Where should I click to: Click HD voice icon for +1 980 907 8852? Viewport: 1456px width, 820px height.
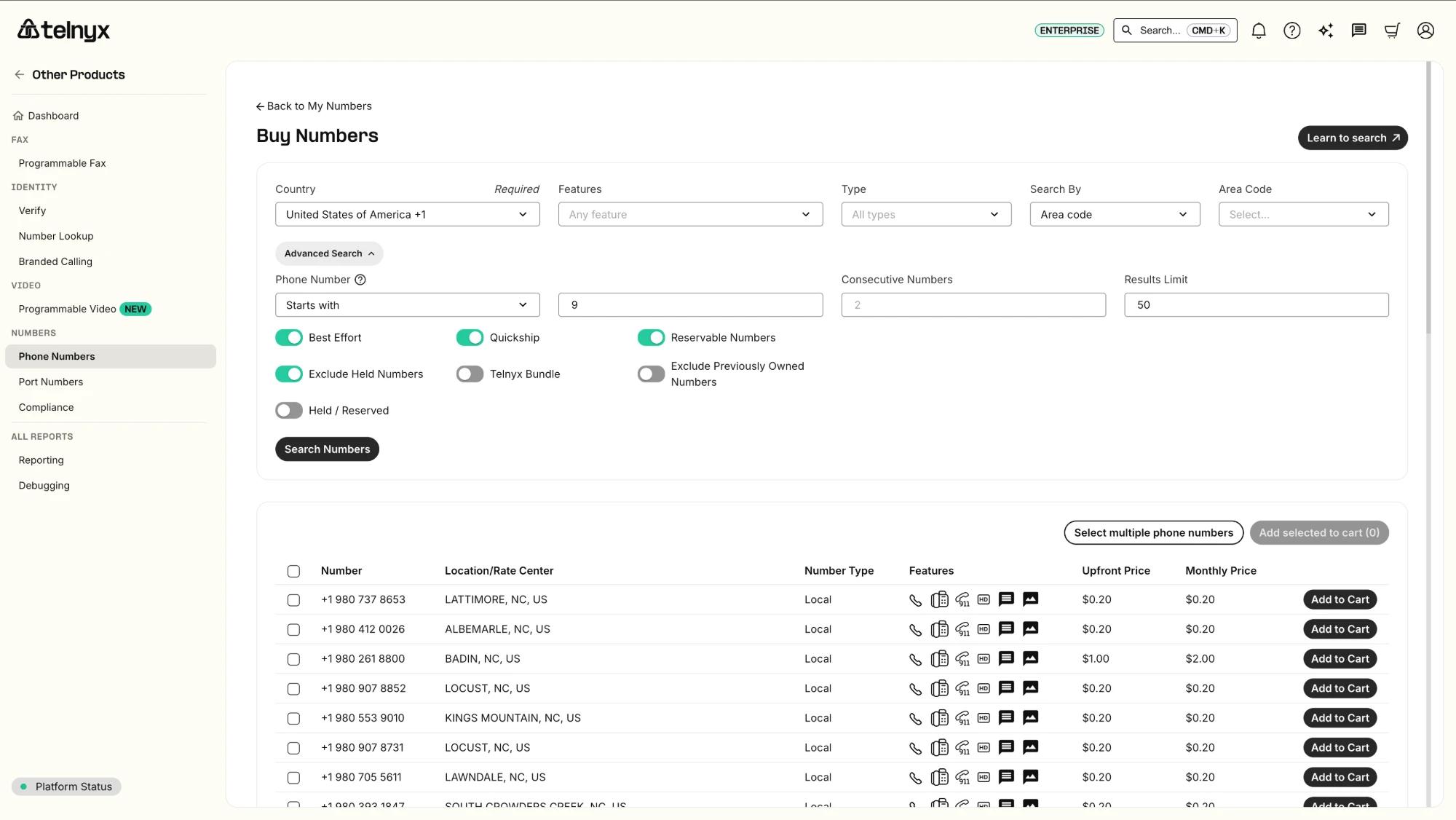click(984, 688)
